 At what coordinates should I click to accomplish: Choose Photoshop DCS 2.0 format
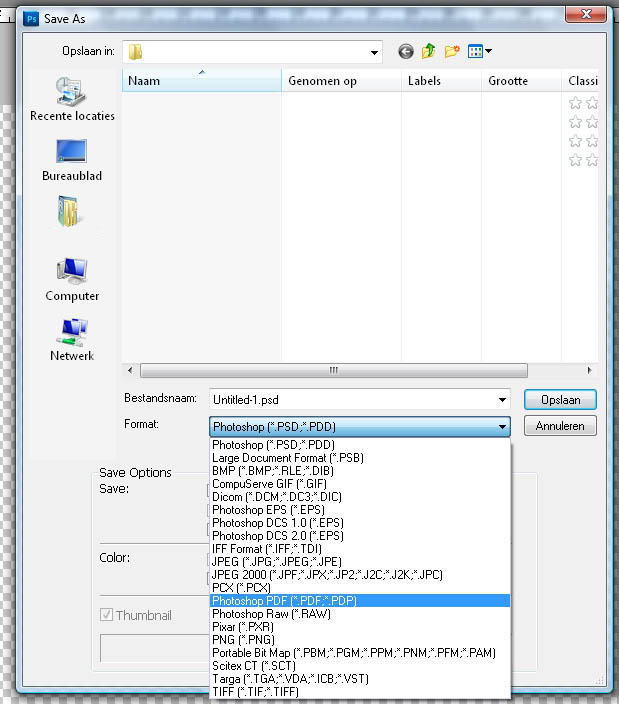click(x=360, y=536)
